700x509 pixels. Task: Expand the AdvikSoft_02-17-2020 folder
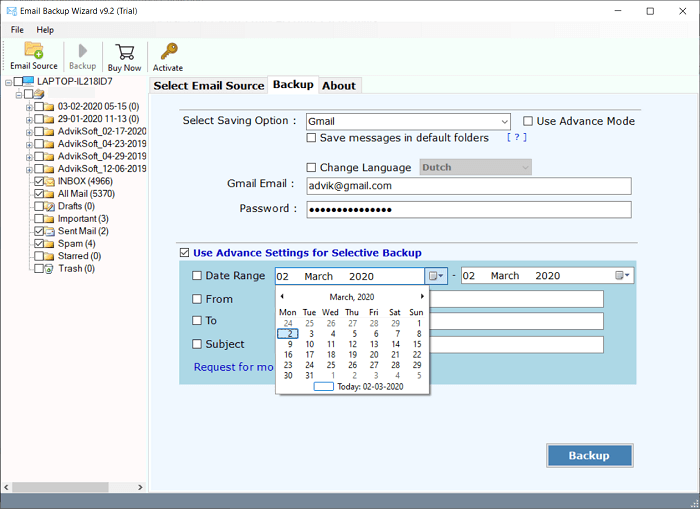point(29,133)
